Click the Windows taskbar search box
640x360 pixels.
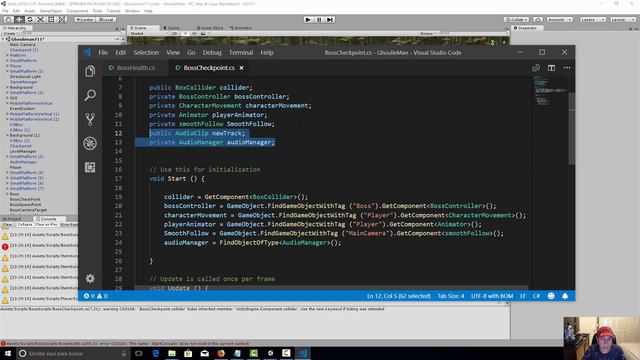[73, 353]
